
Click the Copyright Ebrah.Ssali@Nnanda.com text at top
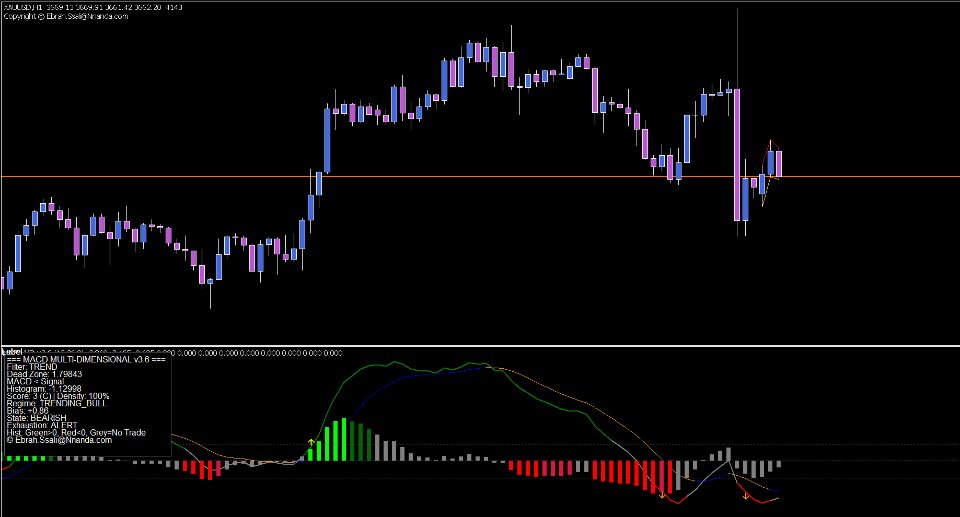(x=66, y=17)
